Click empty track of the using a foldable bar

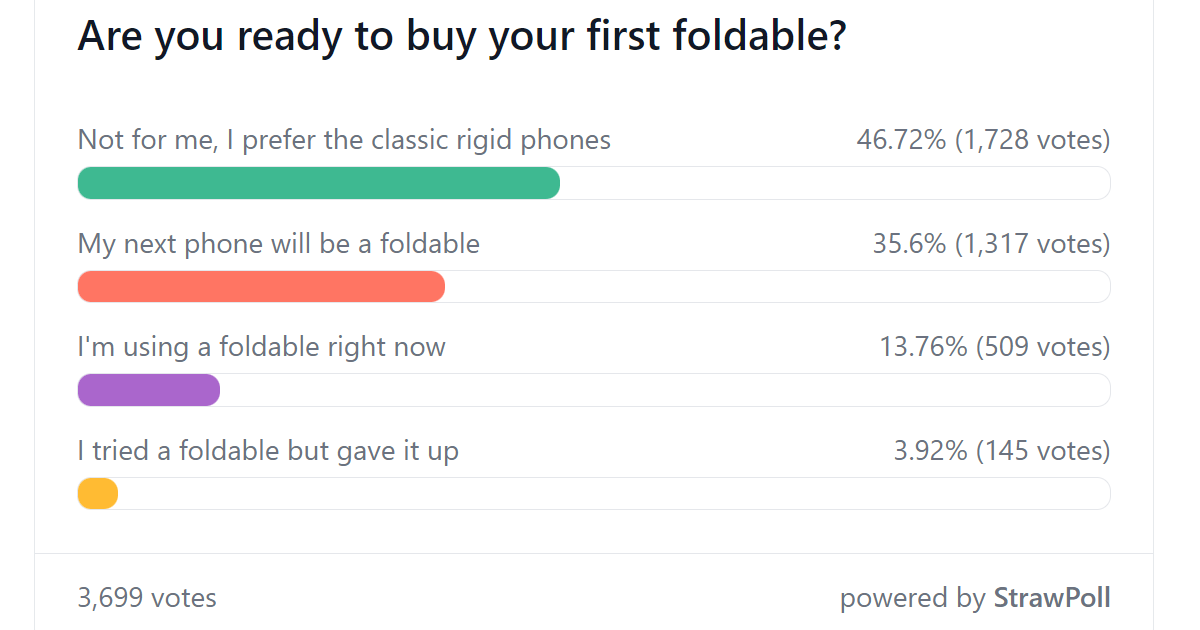(x=665, y=390)
